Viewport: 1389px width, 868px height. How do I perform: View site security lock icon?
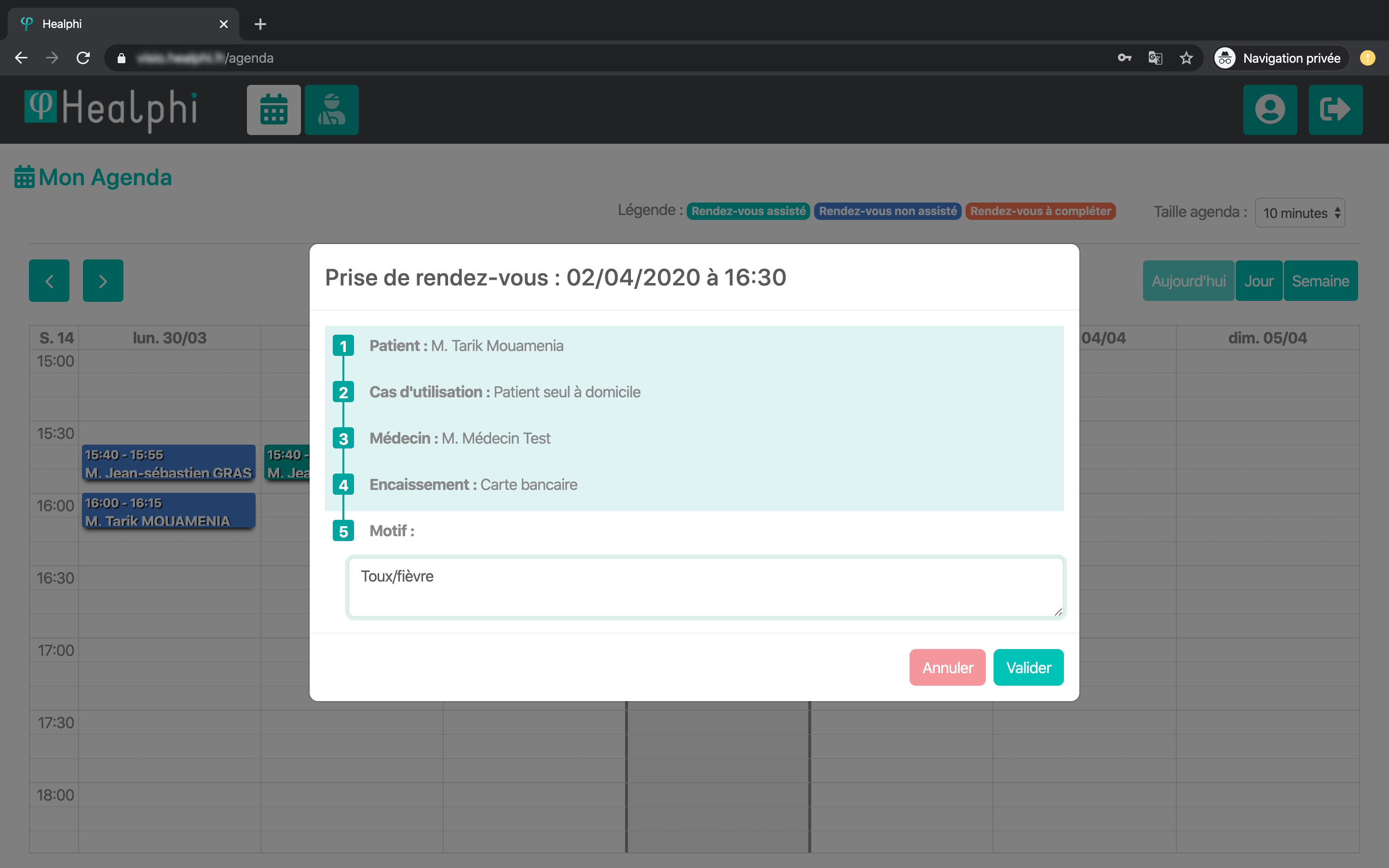pos(121,58)
